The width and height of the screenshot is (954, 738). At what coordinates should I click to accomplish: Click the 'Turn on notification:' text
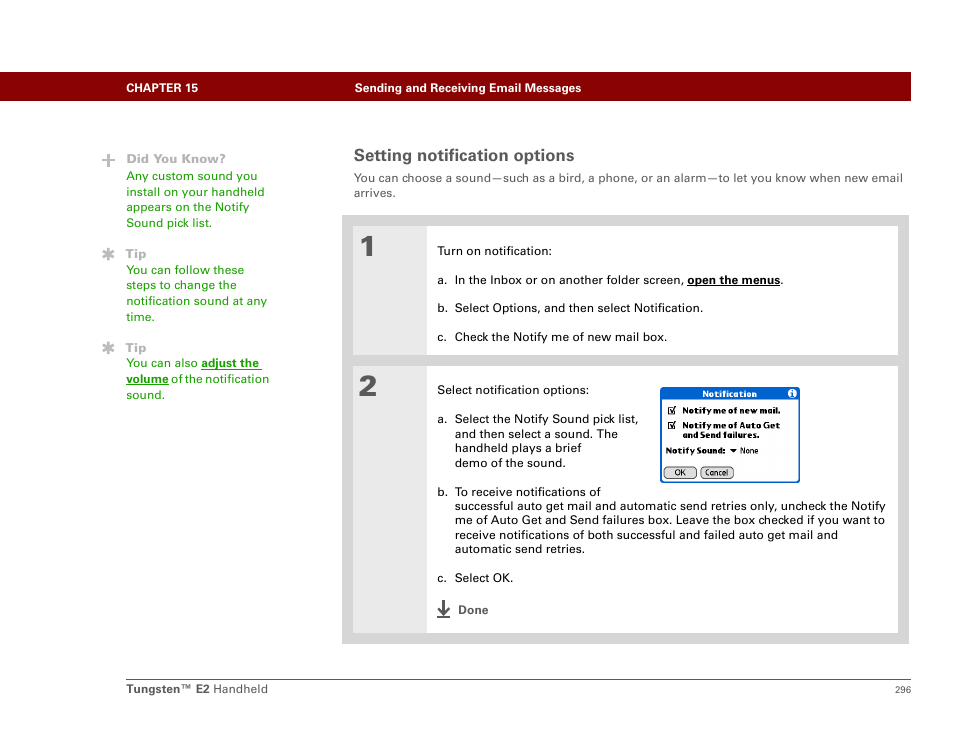tap(494, 251)
